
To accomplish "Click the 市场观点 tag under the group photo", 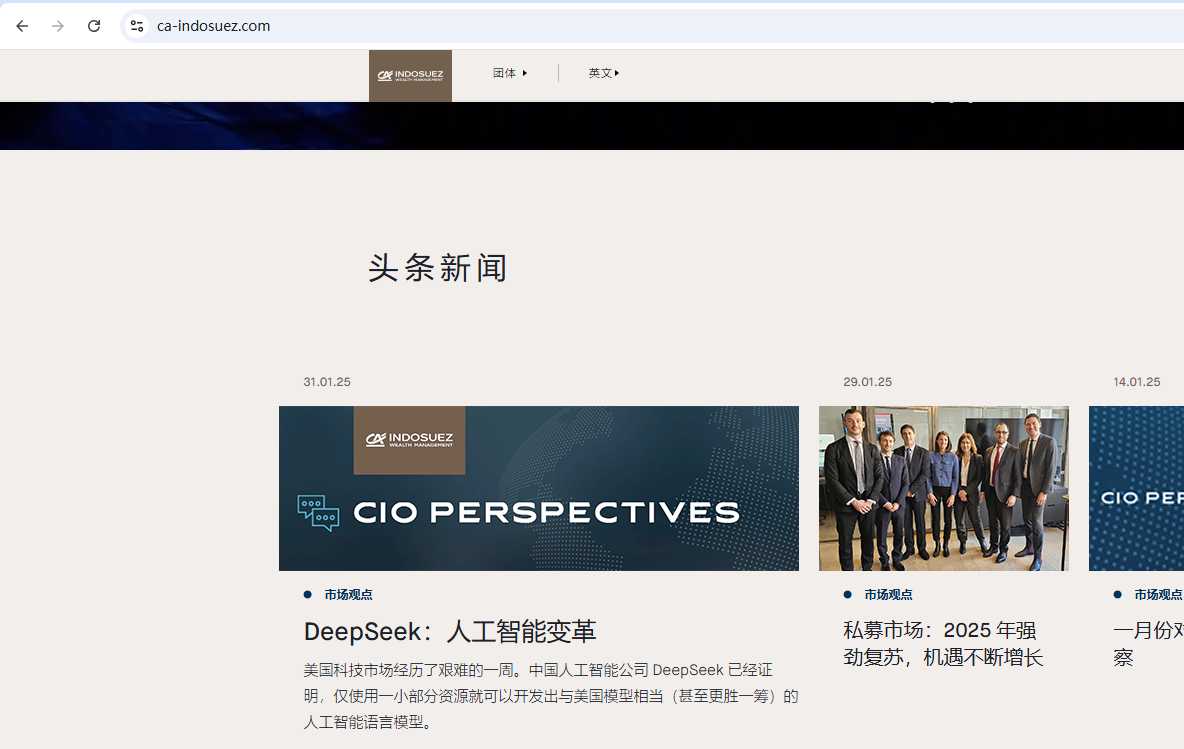I will [888, 595].
